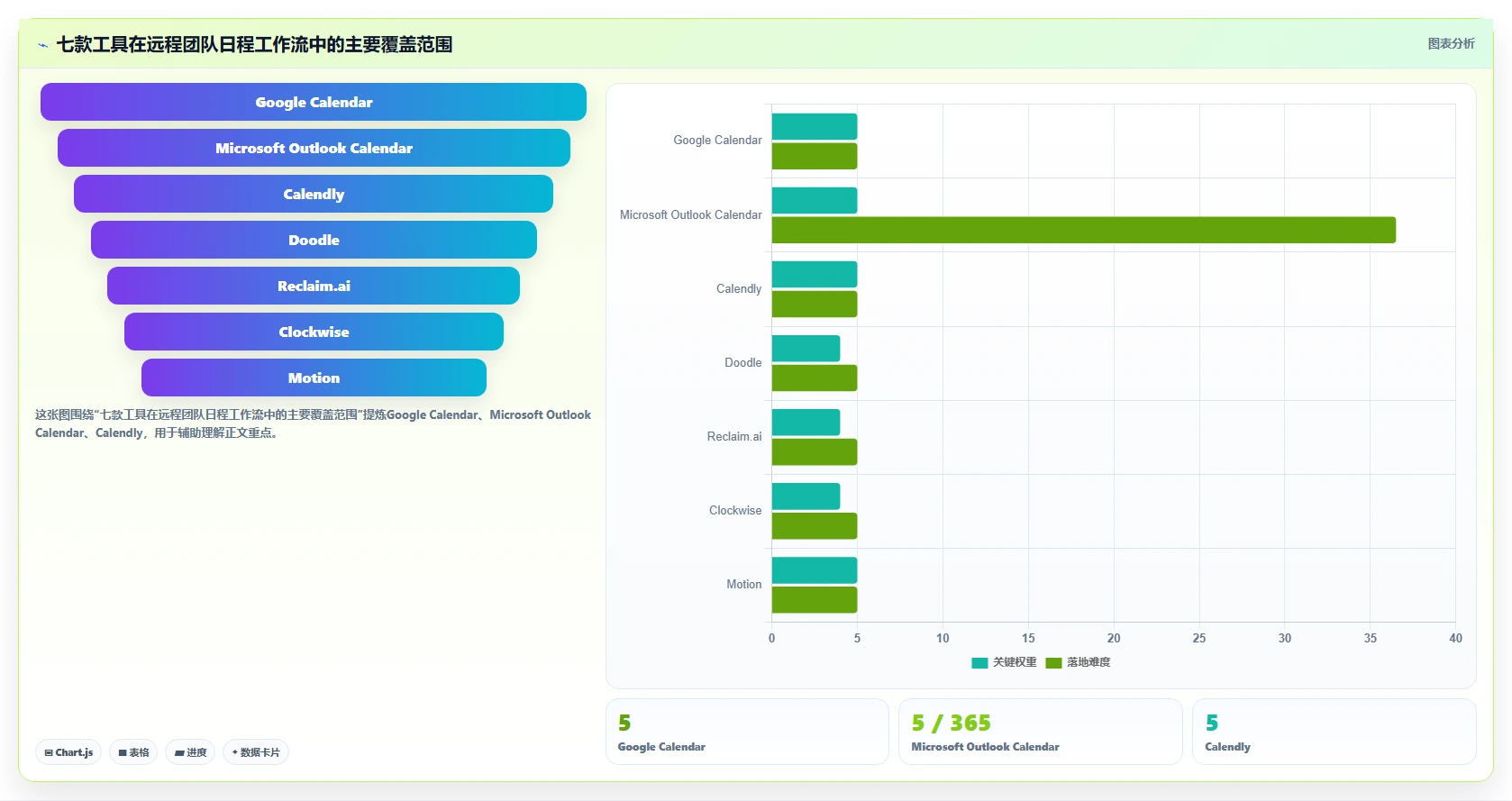The width and height of the screenshot is (1512, 801).
Task: Click the x-axis tick 20
Action: pos(1114,638)
